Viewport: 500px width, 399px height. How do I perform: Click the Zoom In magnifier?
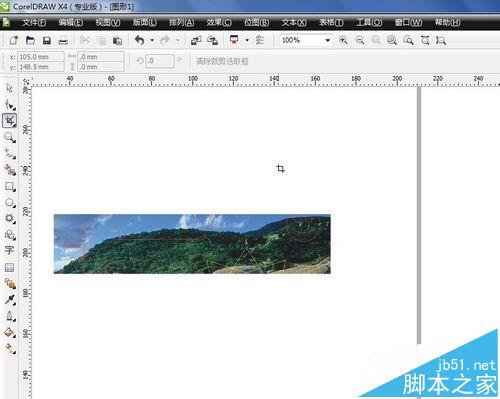[343, 40]
